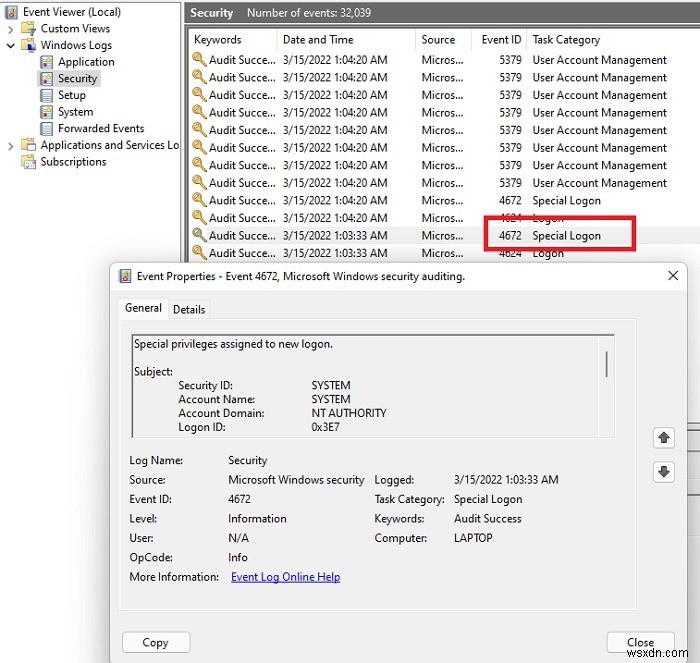Close Event Properties with the X button
This screenshot has height=663, width=700.
tap(673, 276)
